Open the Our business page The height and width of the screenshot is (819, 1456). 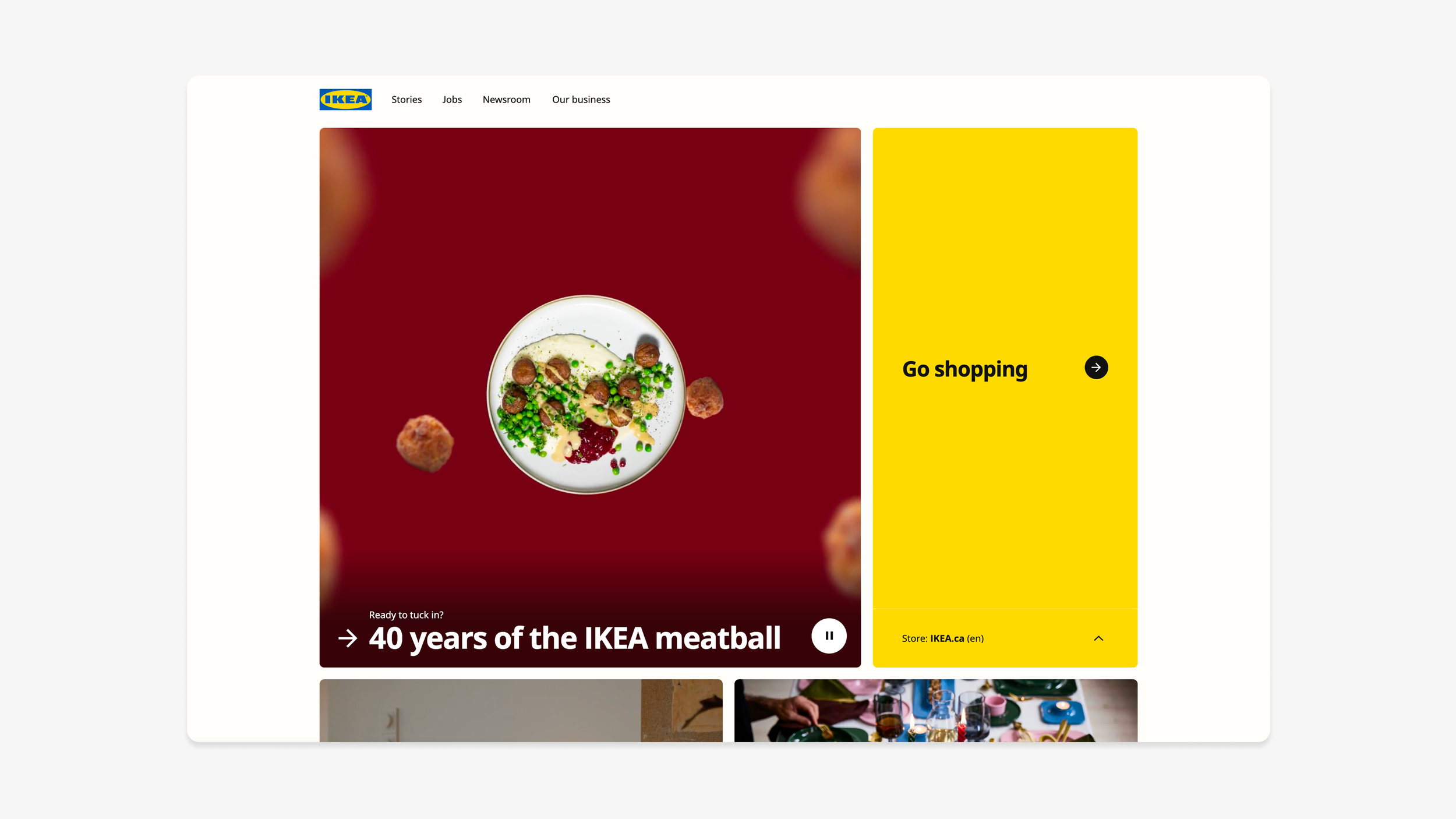[581, 100]
